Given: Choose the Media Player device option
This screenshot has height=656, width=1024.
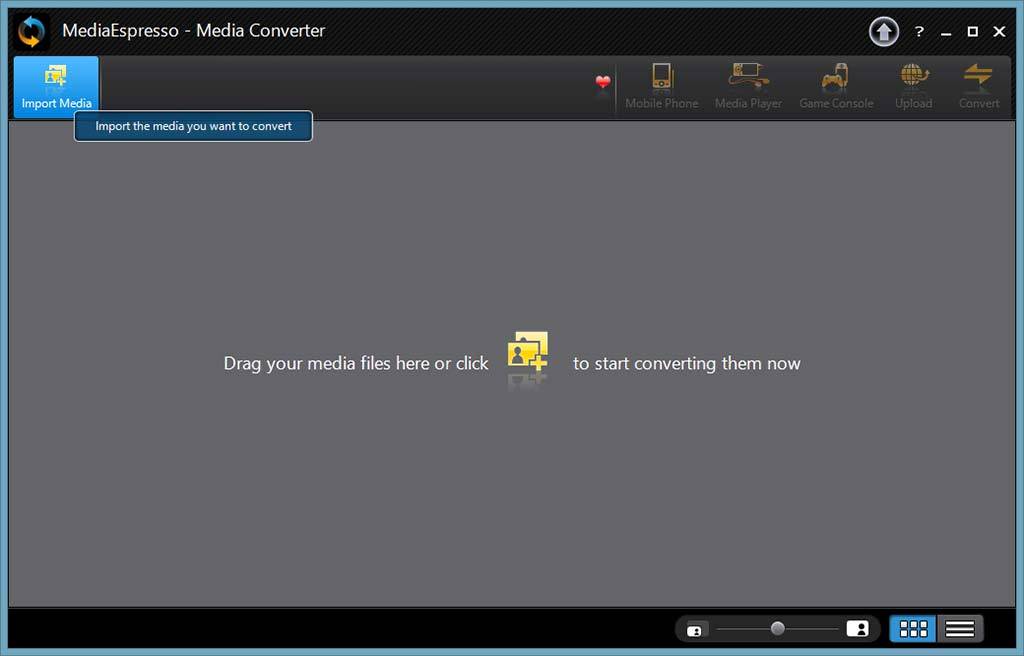Looking at the screenshot, I should coord(748,86).
